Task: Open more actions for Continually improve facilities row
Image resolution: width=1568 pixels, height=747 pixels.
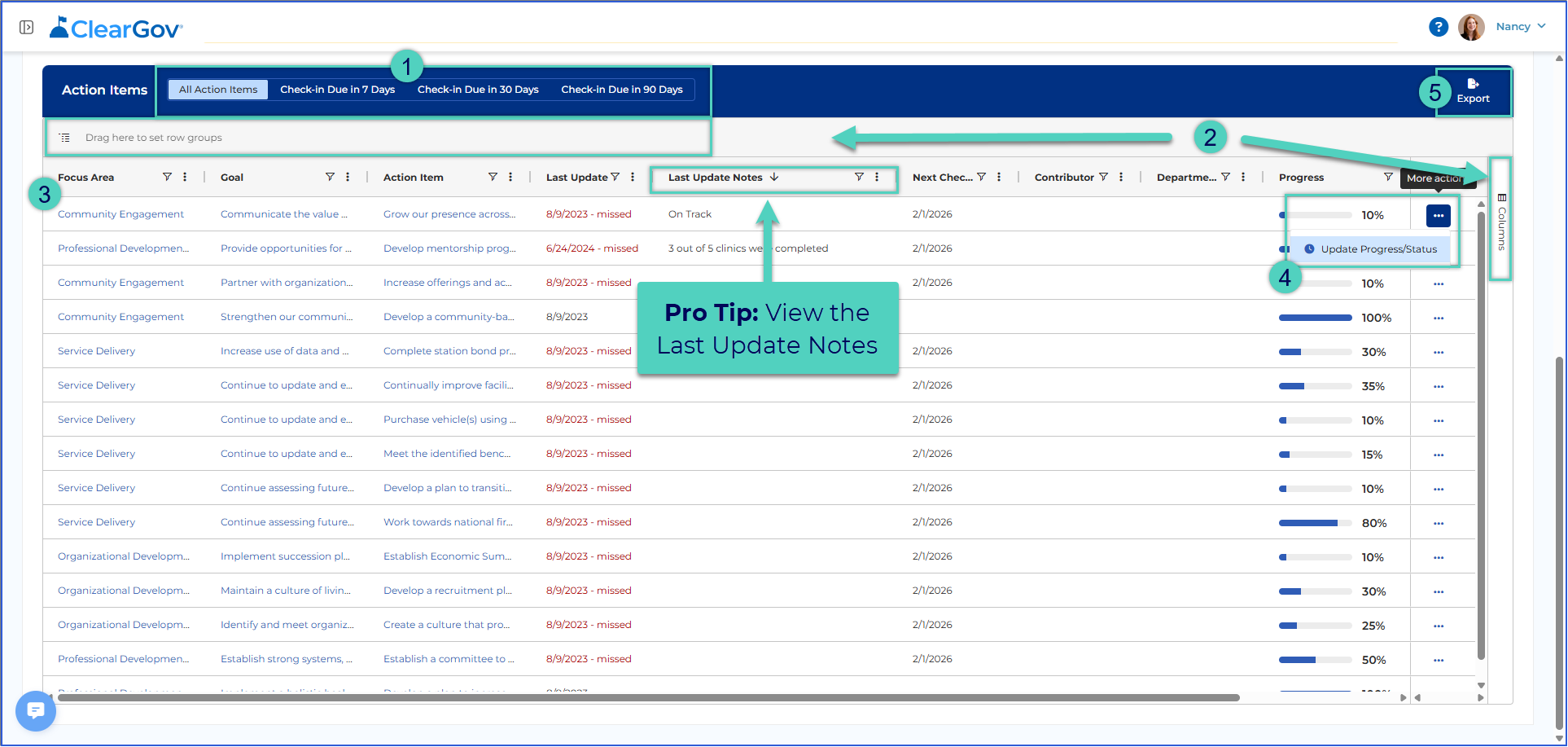Action: 1439,387
